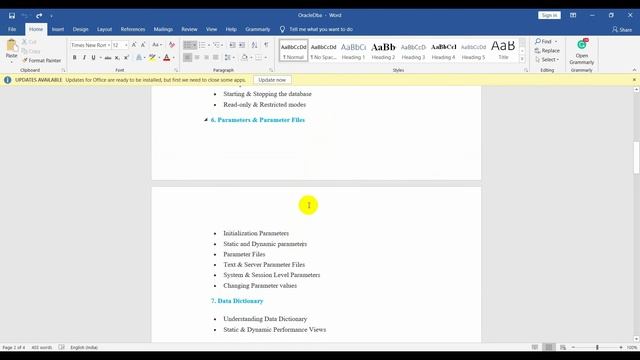The width and height of the screenshot is (640, 360).
Task: Align the paragraph to the right
Action: pyautogui.click(x=206, y=58)
